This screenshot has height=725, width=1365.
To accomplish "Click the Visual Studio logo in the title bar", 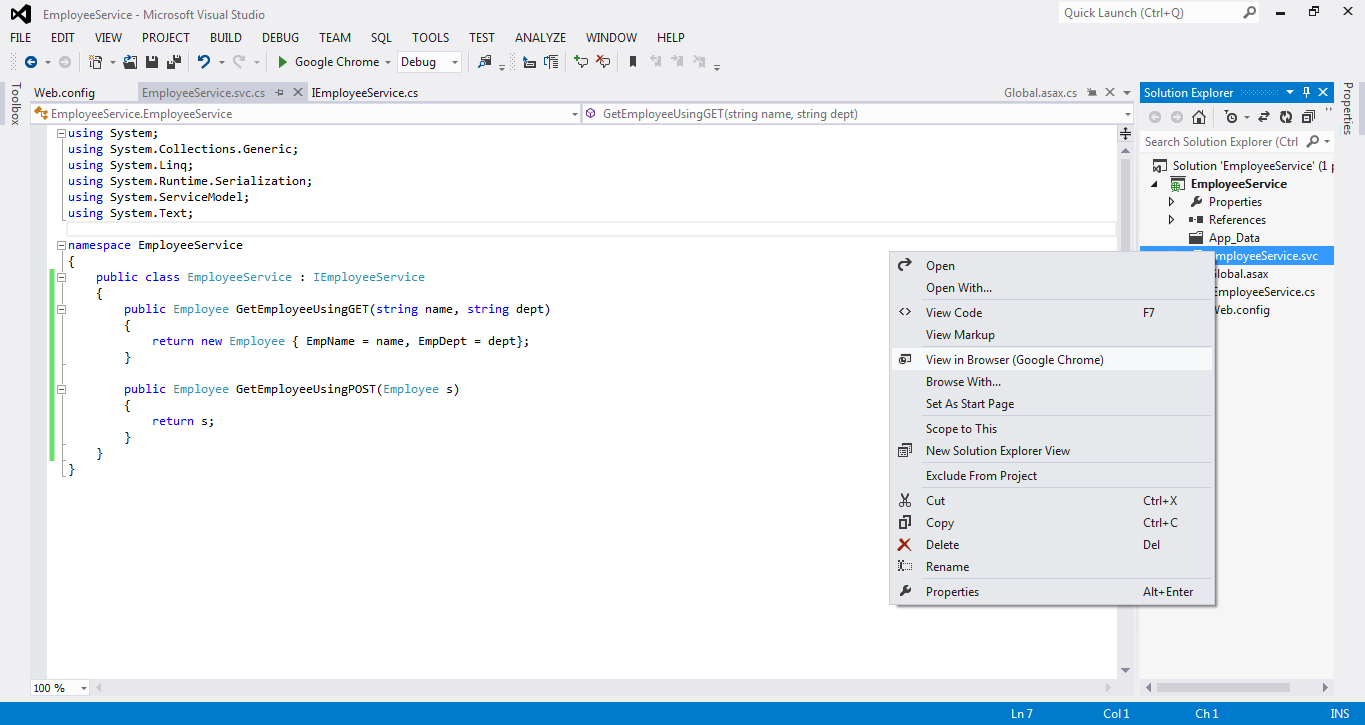I will [x=20, y=14].
